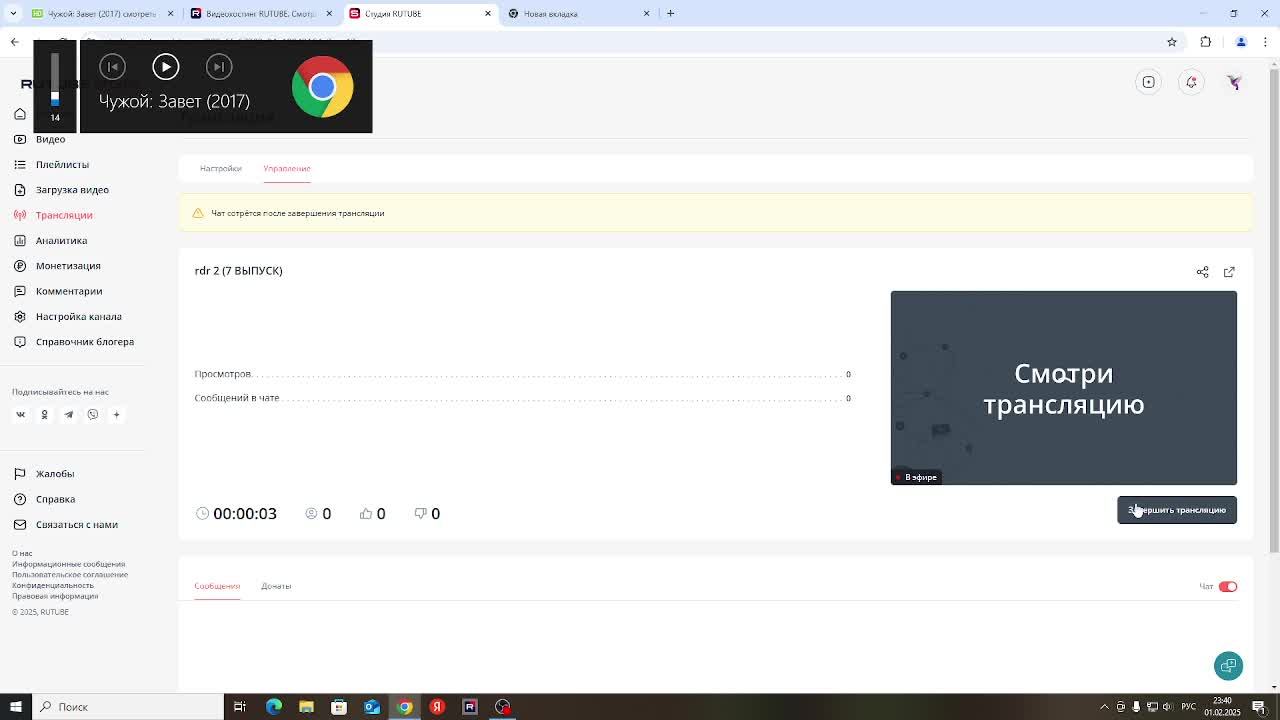Click the Видео play icon in sidebar

point(20,139)
